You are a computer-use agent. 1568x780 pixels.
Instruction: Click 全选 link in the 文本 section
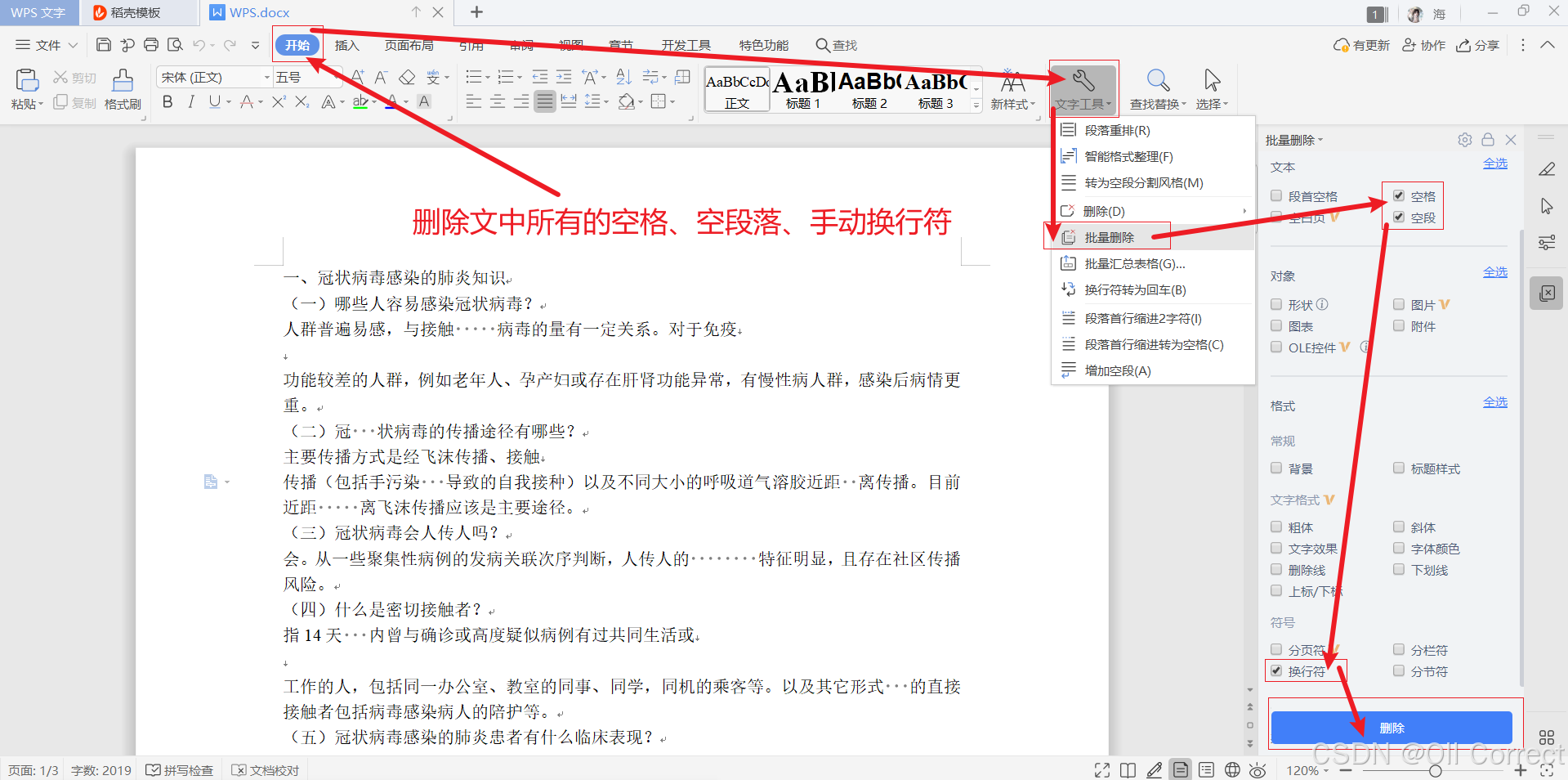(1495, 164)
